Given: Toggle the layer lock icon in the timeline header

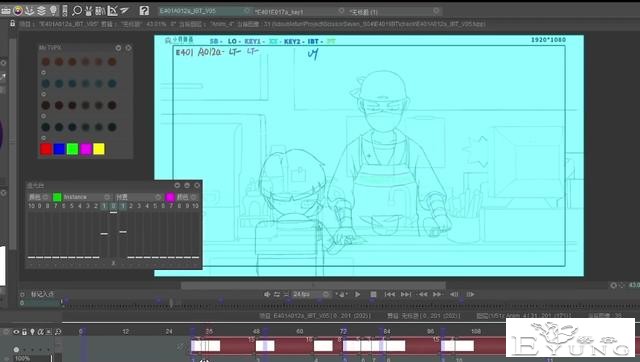Looking at the screenshot, I should pos(24,332).
